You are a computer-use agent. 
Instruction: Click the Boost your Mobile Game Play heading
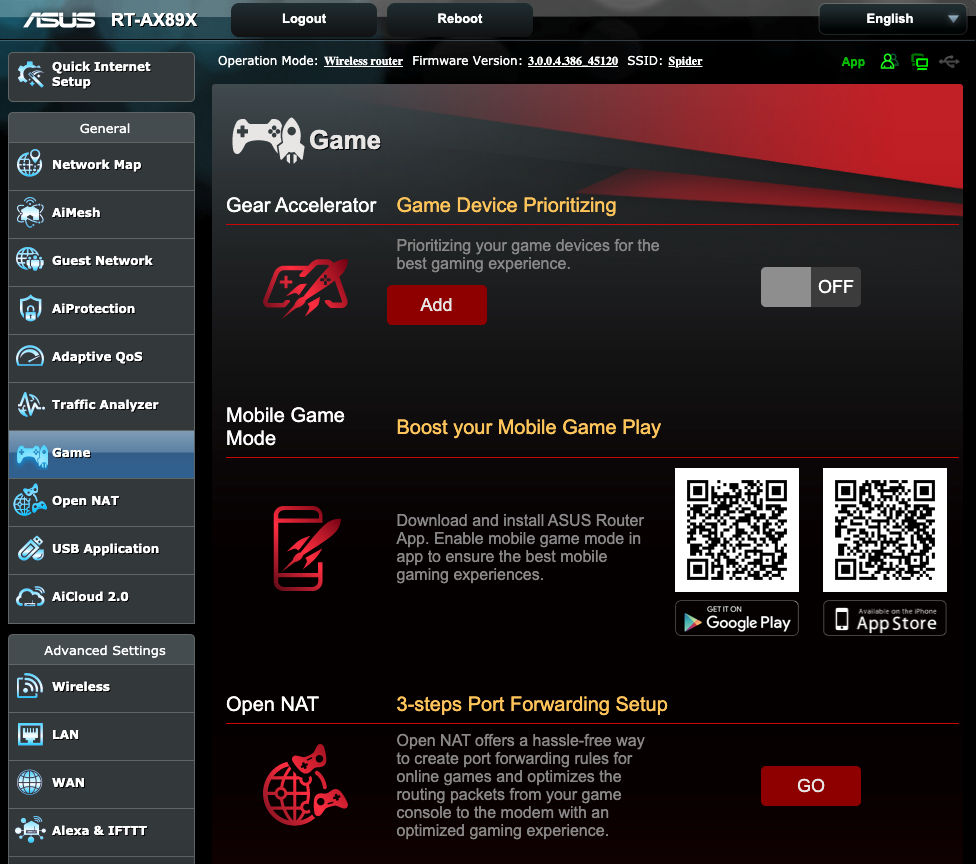tap(528, 428)
